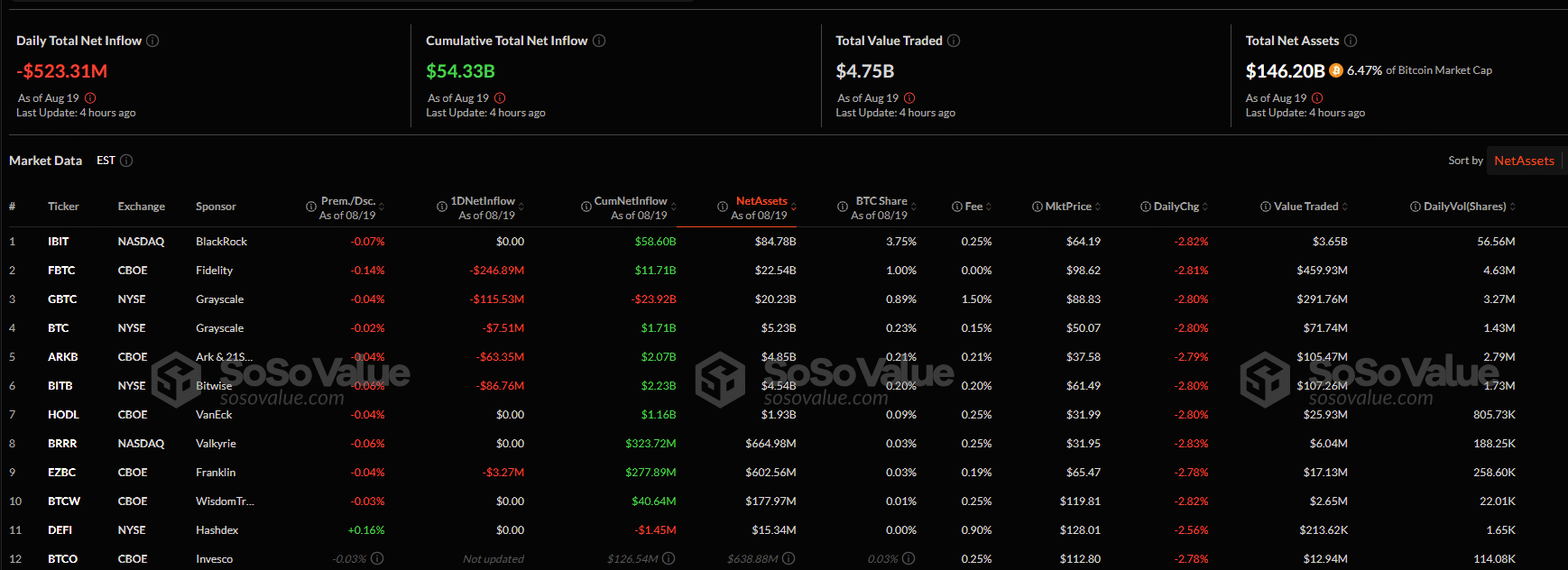Screen dimensions: 1568x570
Task: Click the $54.33B cumulative inflow value
Action: [x=460, y=71]
